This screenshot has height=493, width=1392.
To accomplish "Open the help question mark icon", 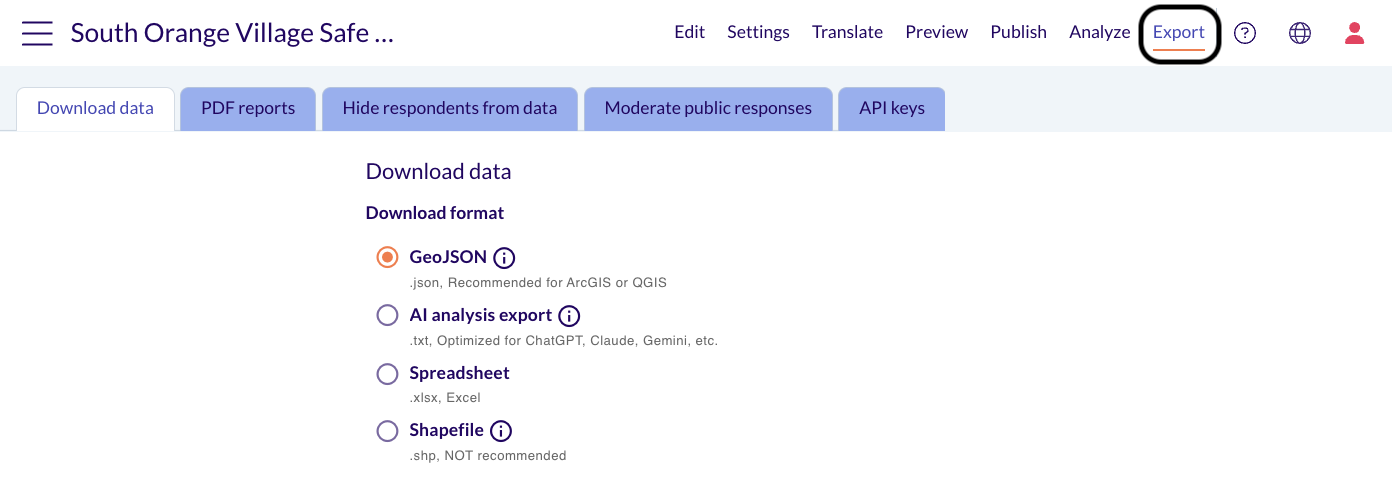I will click(x=1245, y=33).
